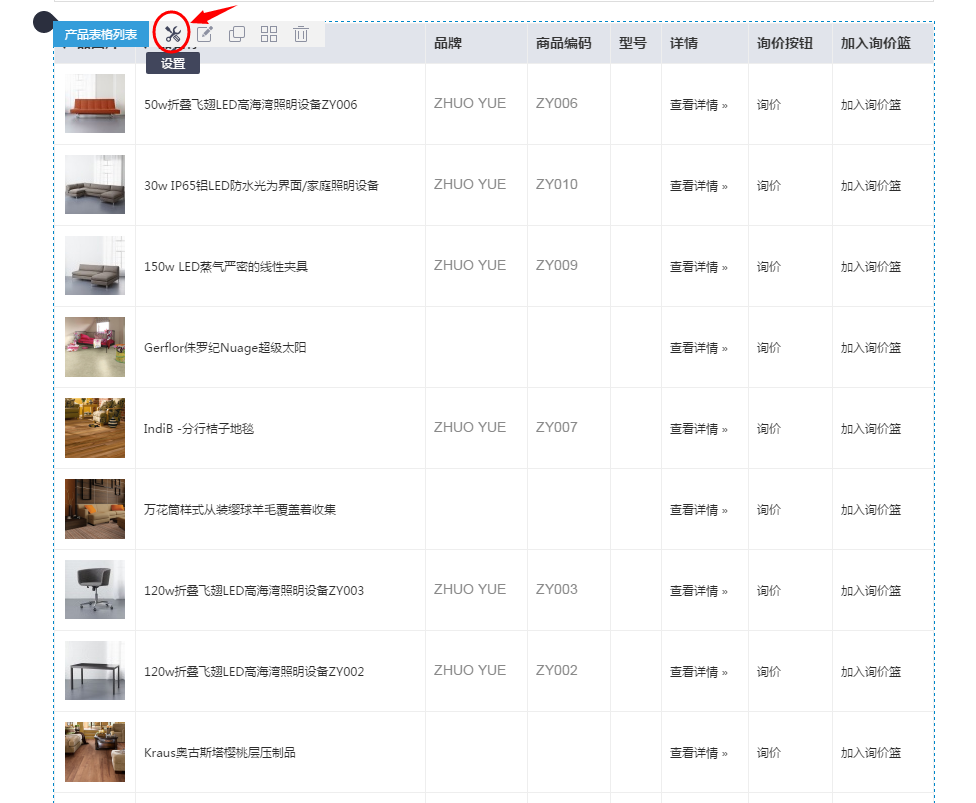Click 询价 for the ZY010 product
976x803 pixels.
[x=768, y=185]
